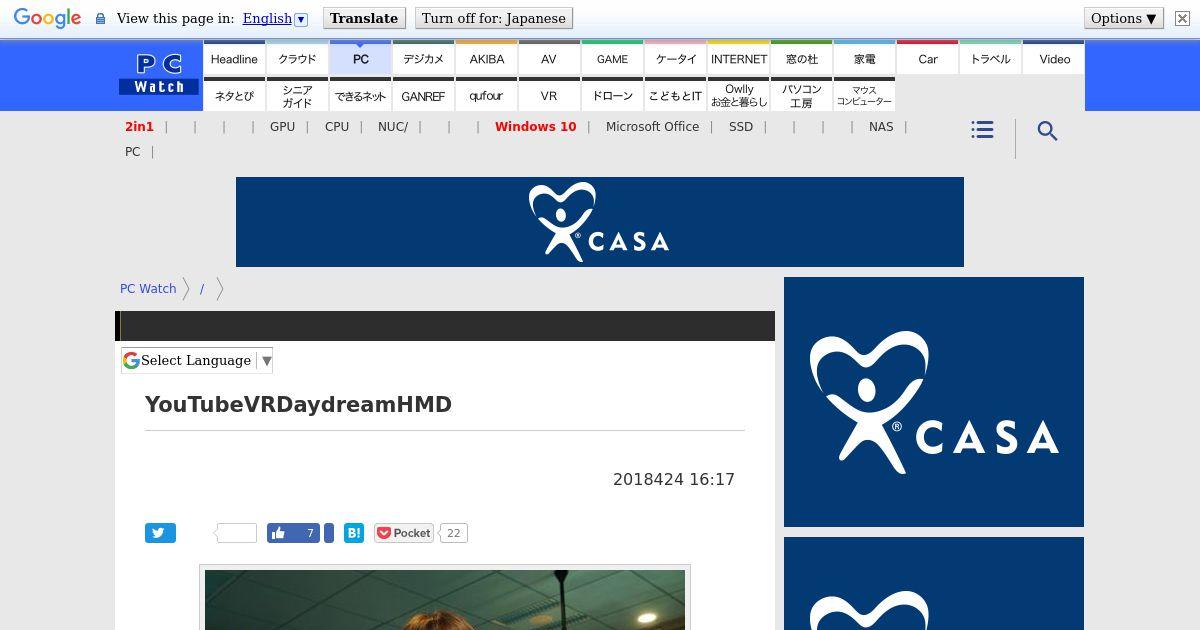1200x630 pixels.
Task: Open the こどもとIT tab
Action: pos(676,95)
